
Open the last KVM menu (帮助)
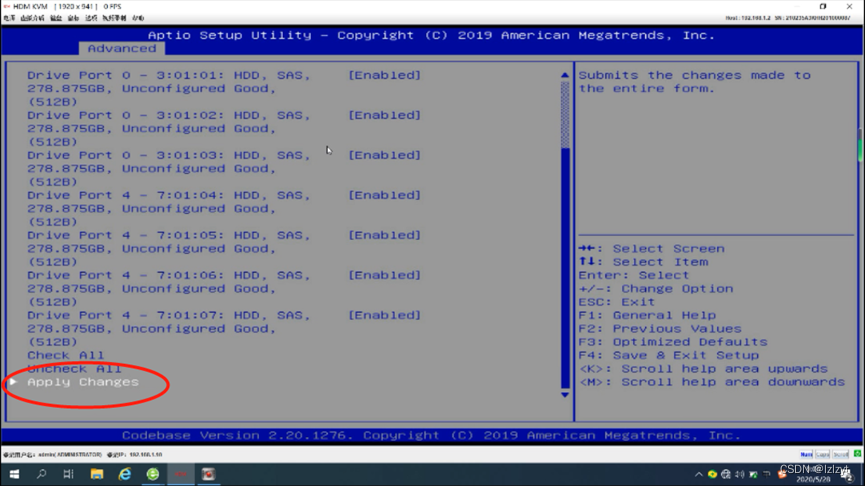click(x=138, y=18)
